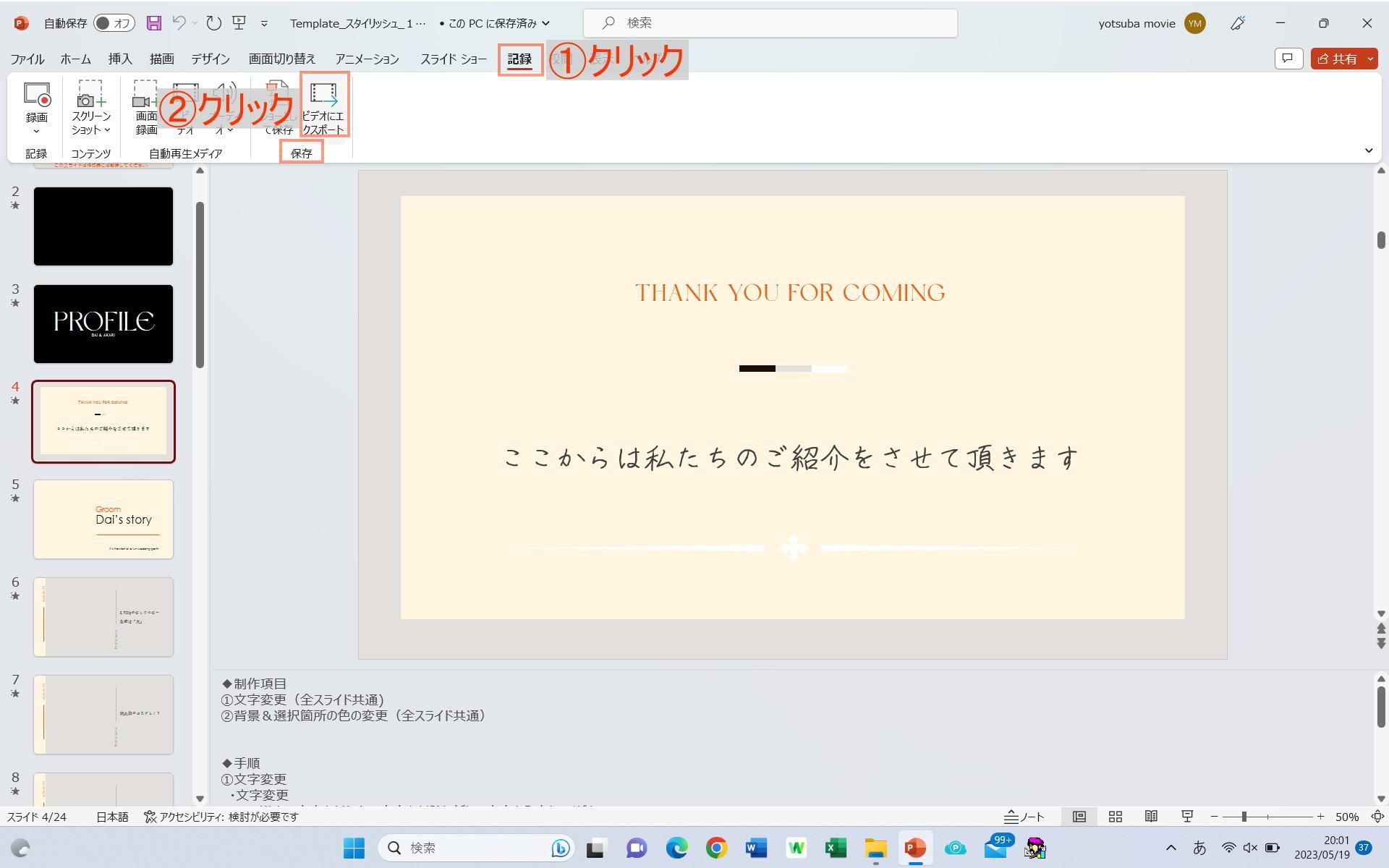Switch to Normal view icon

tap(1079, 817)
